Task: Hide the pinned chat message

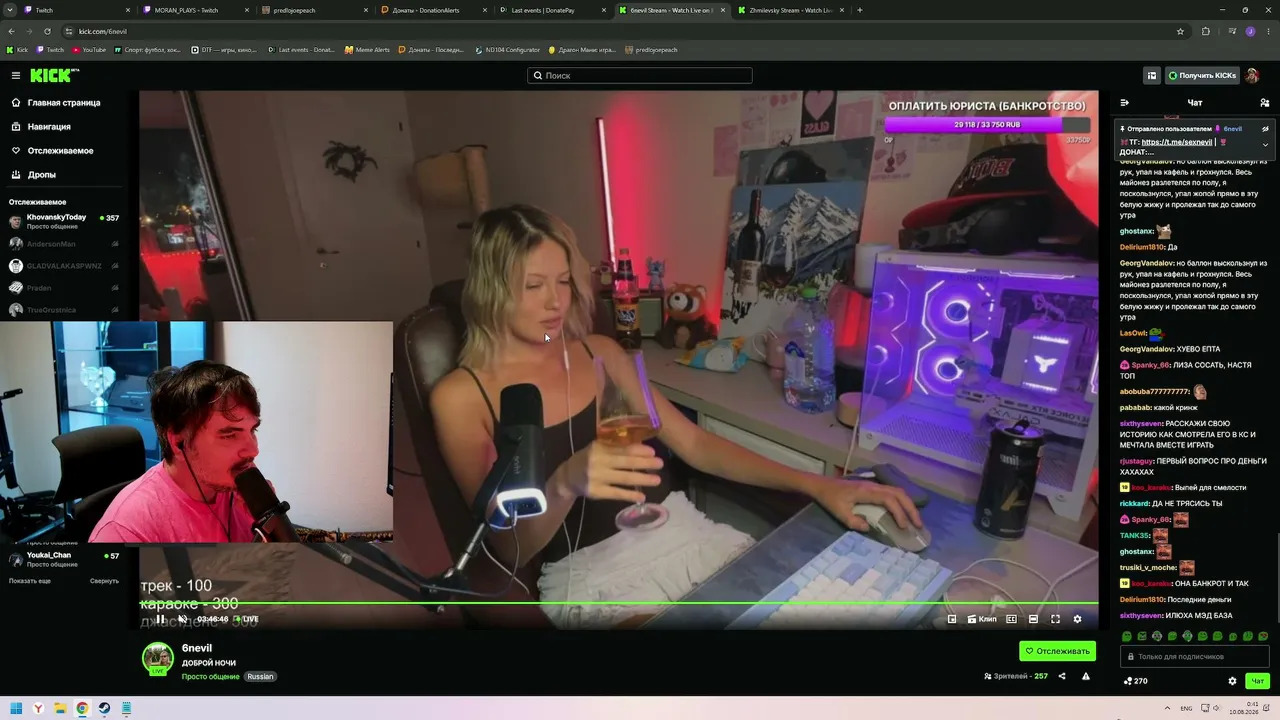Action: click(1265, 129)
